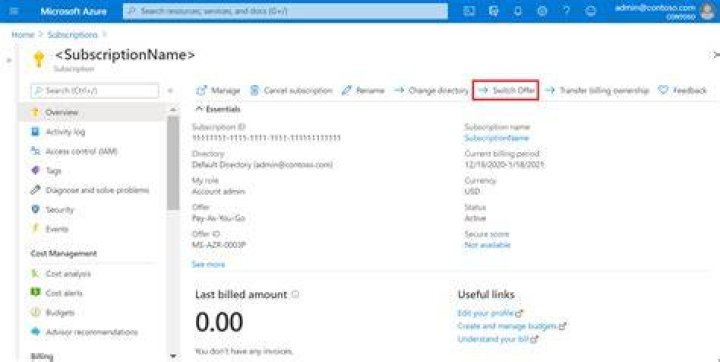Image resolution: width=720 pixels, height=362 pixels.
Task: Open the admin@contoso.com account avatar
Action: (708, 11)
